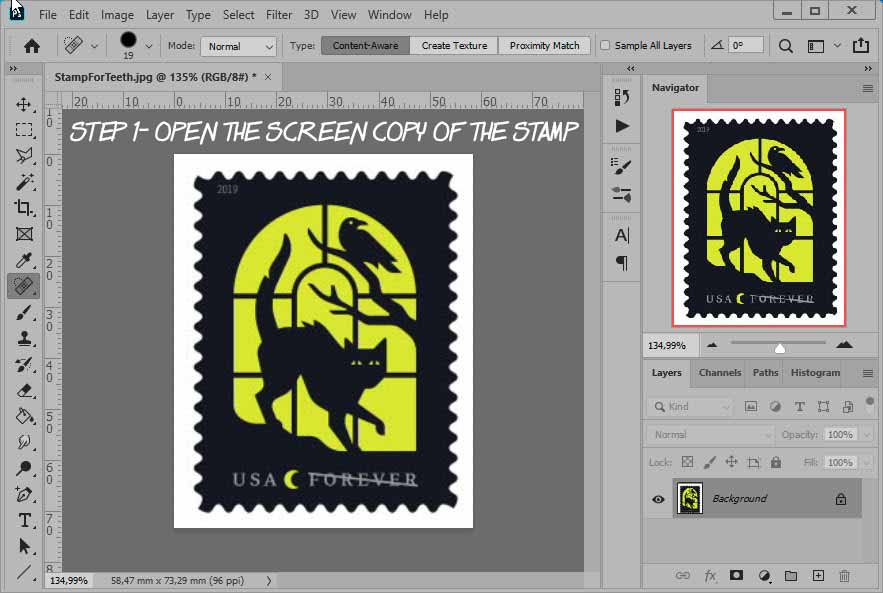Toggle lock position
Screen dimensions: 883x593
[x=731, y=462]
